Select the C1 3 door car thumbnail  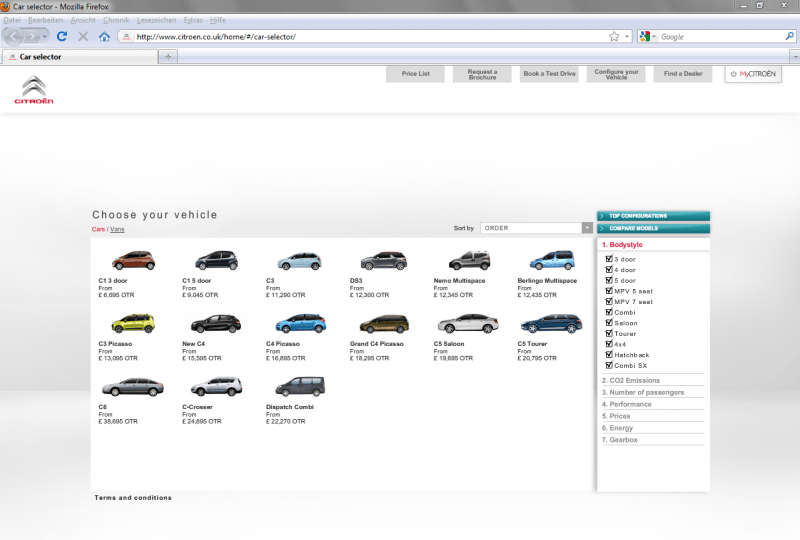point(133,260)
